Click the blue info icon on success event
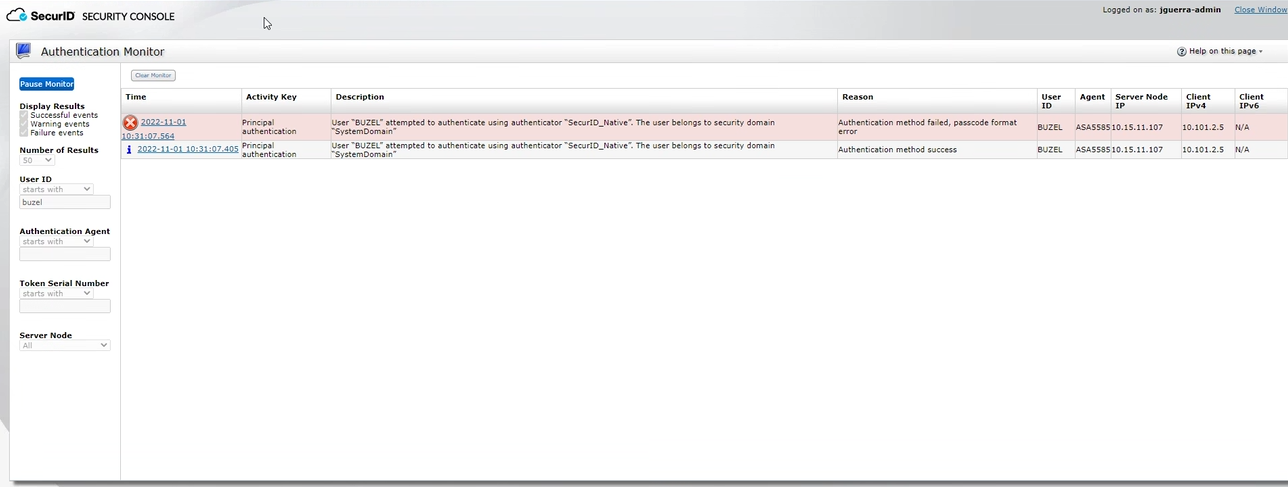 (129, 149)
